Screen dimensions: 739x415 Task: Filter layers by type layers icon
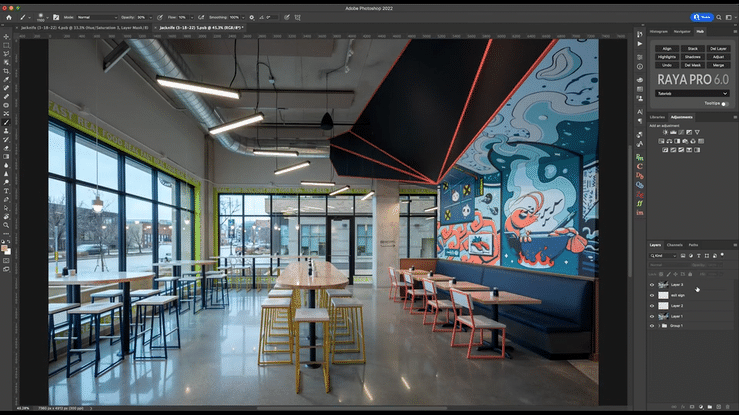pos(698,256)
